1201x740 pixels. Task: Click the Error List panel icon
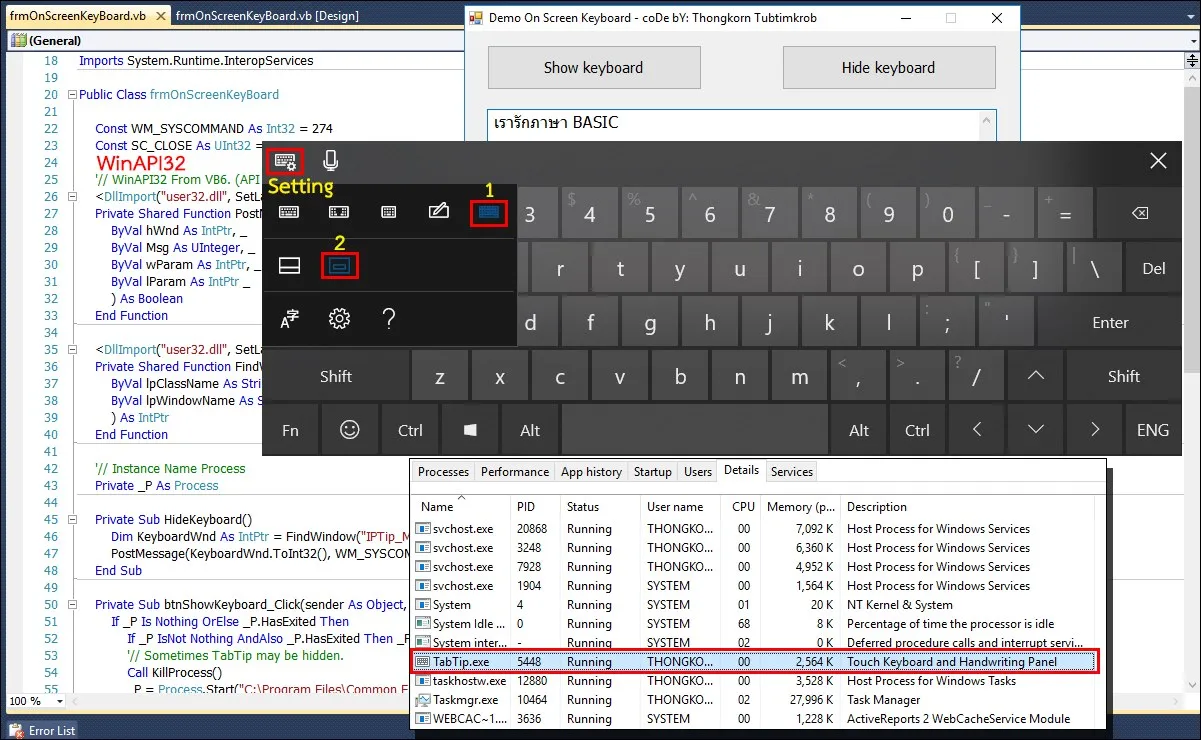tap(17, 731)
